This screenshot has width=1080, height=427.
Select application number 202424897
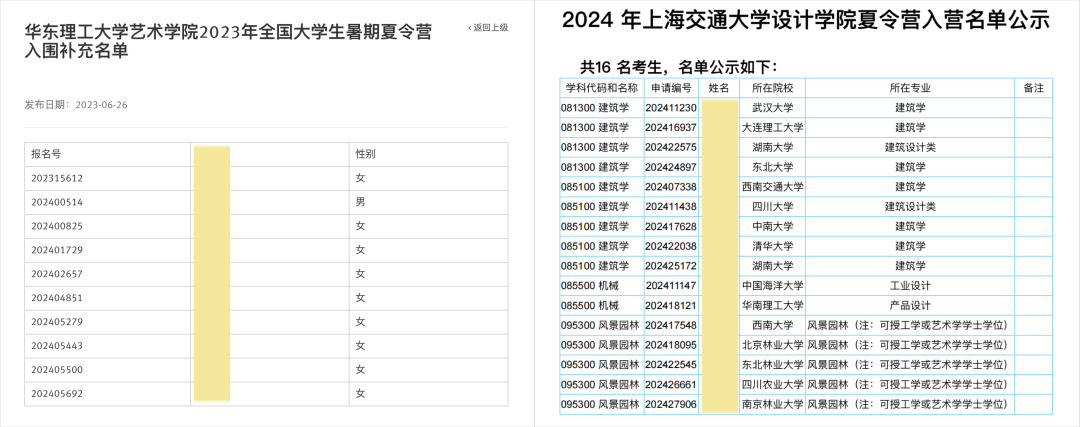[x=672, y=167]
